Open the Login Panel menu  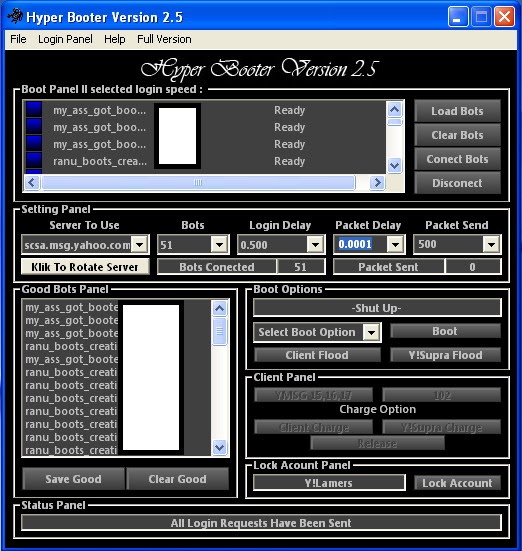coord(65,39)
